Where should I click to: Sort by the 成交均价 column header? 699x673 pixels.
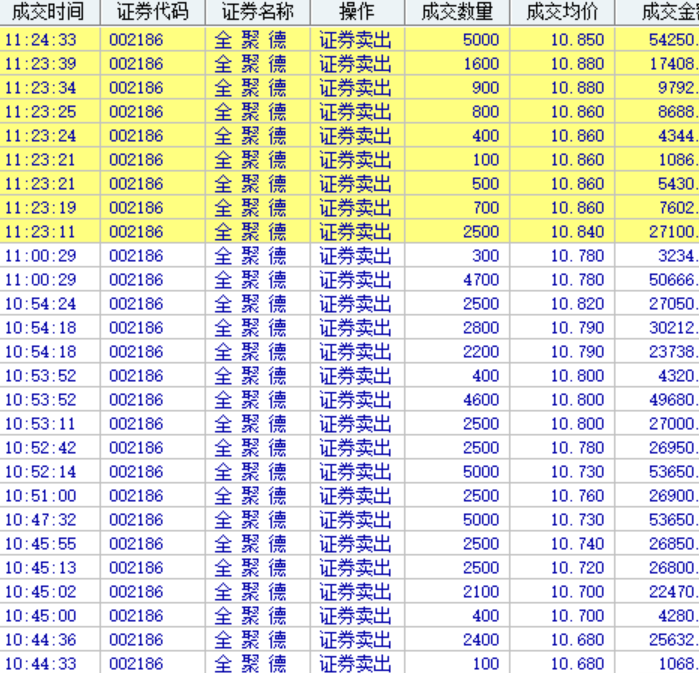(x=562, y=12)
